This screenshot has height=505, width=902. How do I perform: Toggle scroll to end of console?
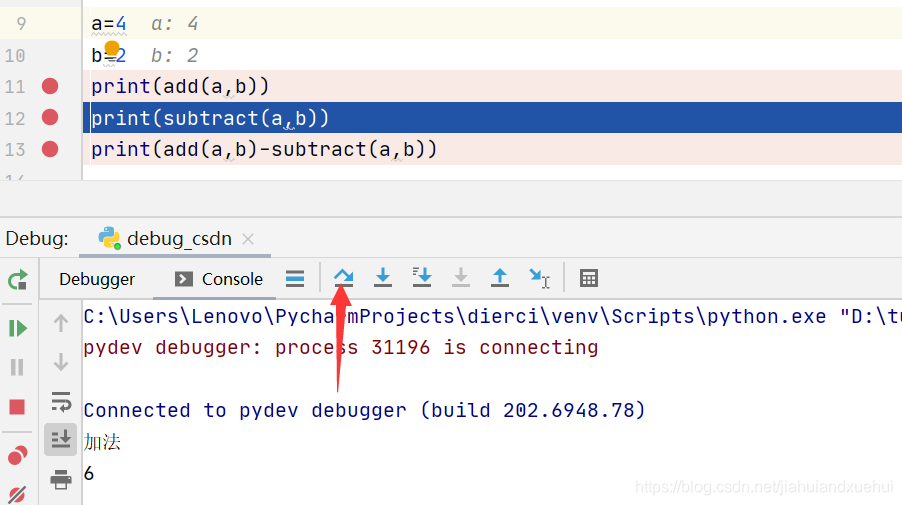[60, 440]
